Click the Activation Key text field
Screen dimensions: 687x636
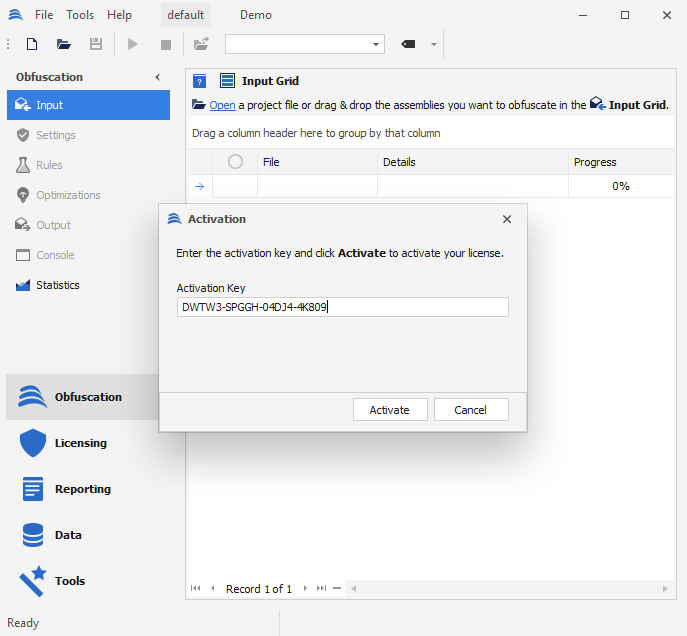(x=342, y=307)
